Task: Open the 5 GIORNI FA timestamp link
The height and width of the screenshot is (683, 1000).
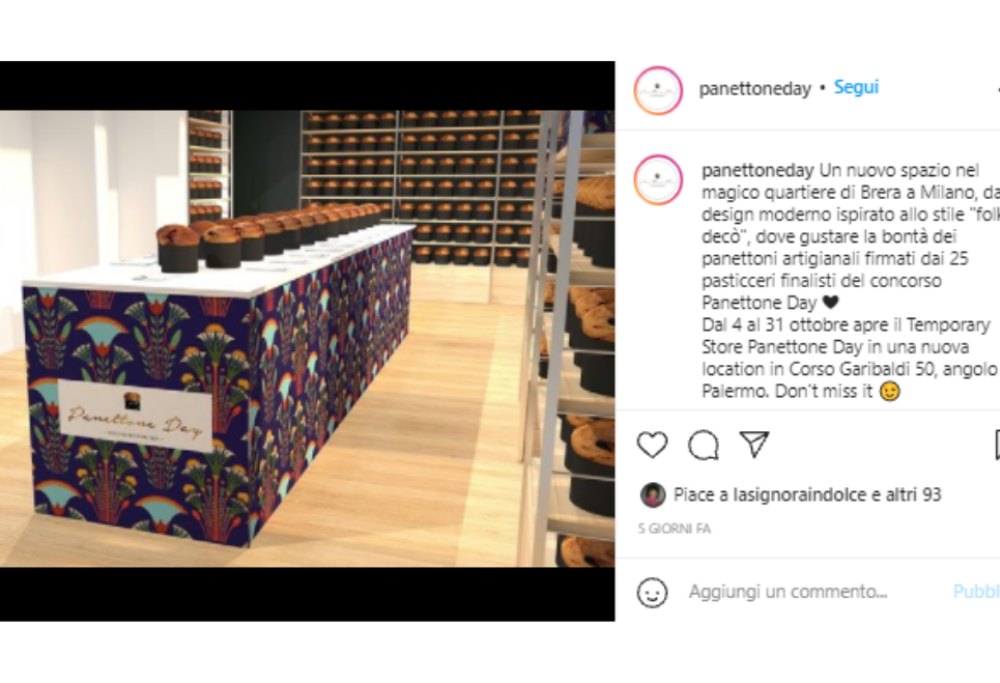Action: [674, 529]
